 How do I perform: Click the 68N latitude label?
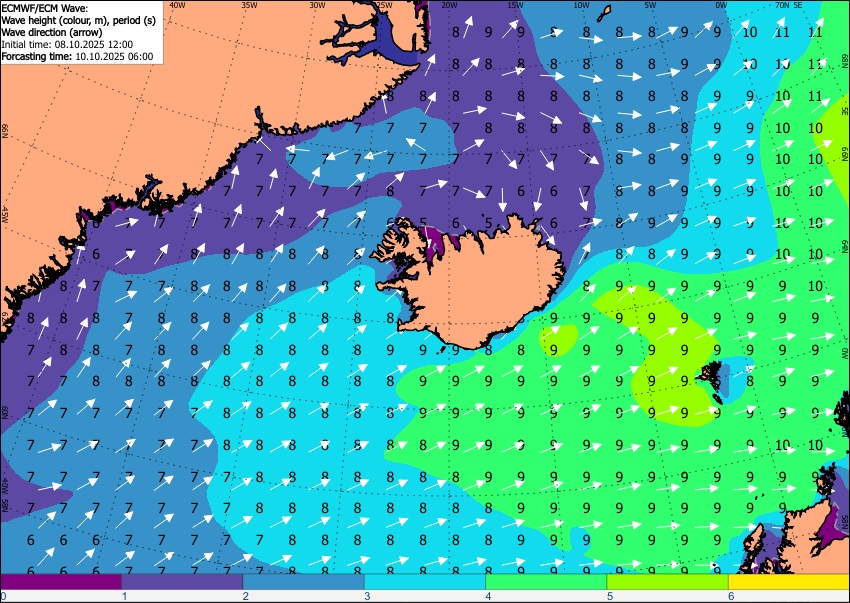click(x=845, y=59)
